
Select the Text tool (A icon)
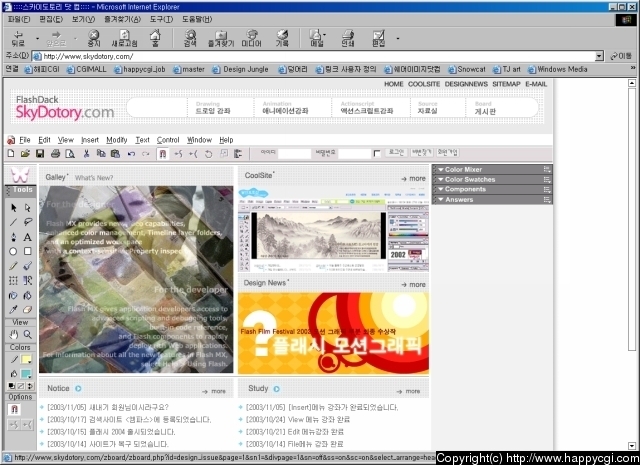(27, 237)
